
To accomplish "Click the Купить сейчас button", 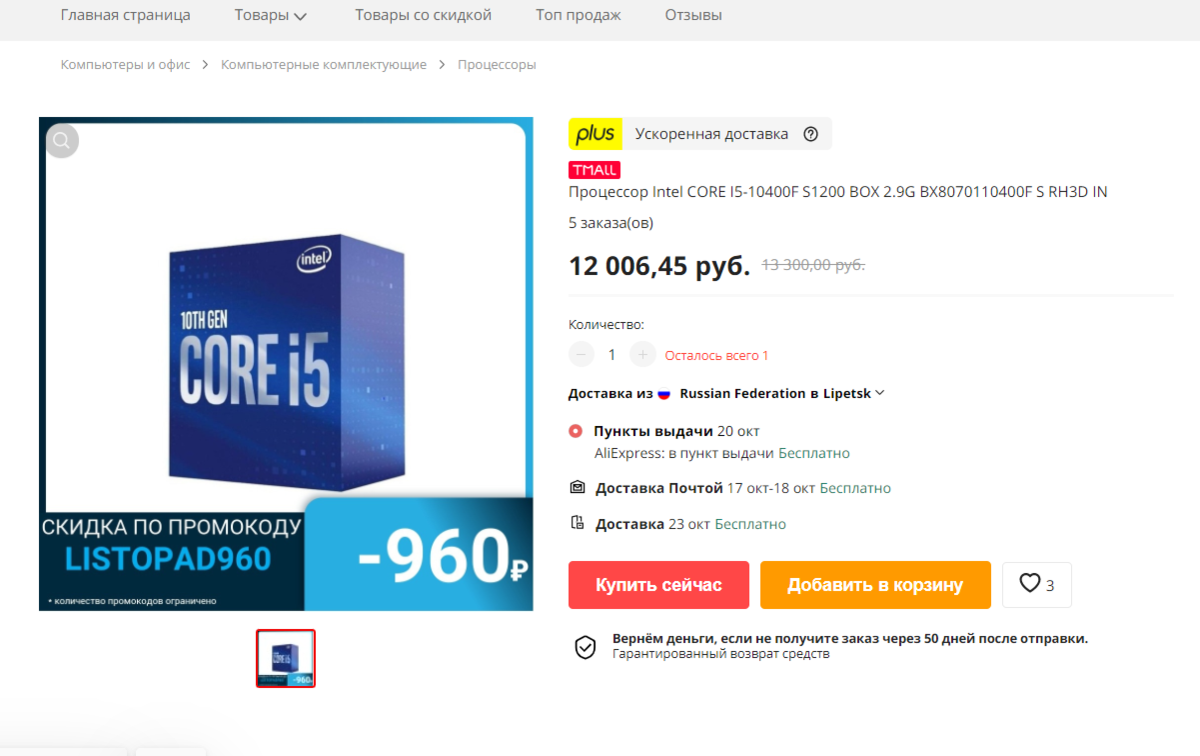I will point(659,585).
